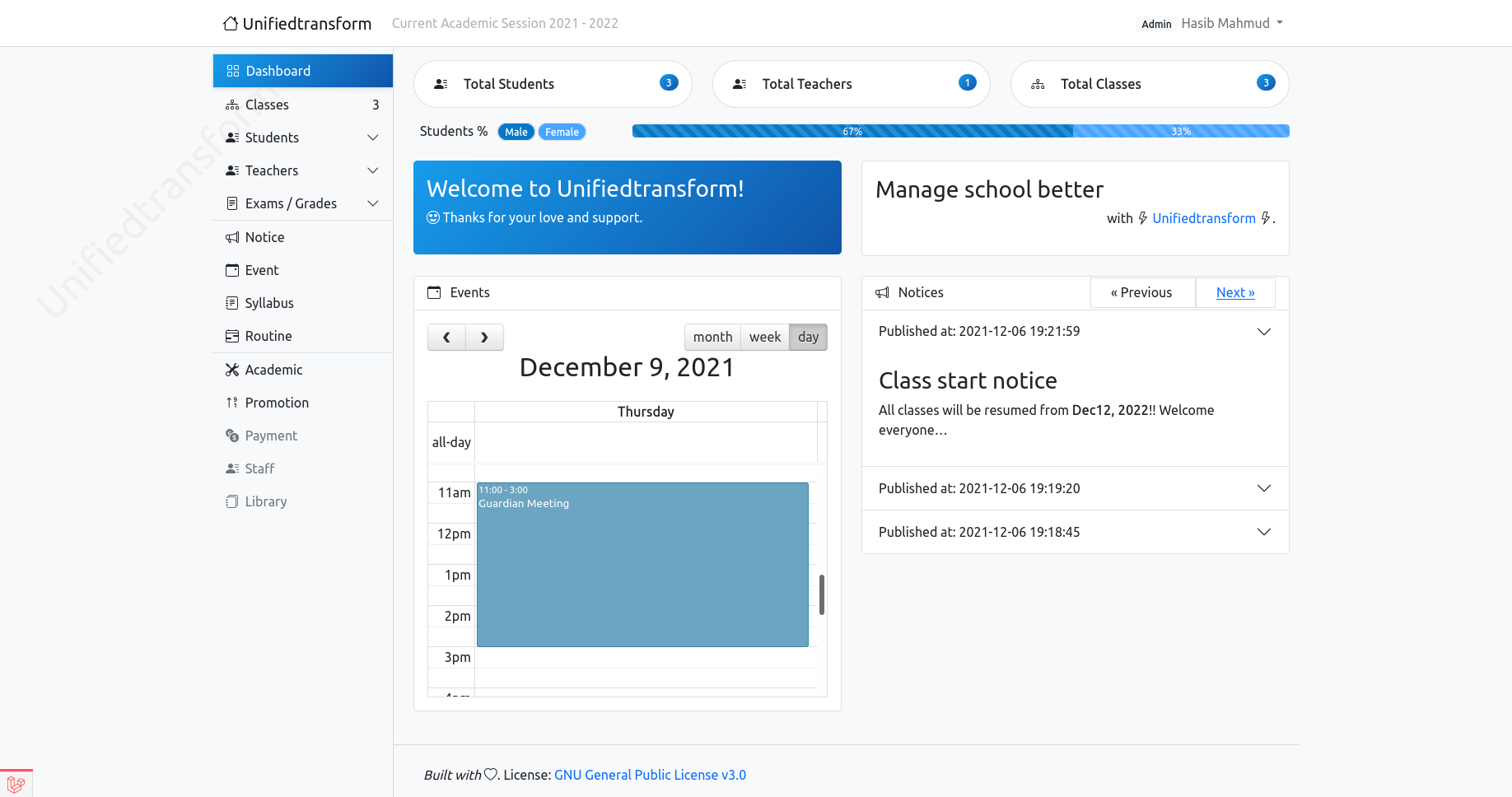Viewport: 1512px width, 797px height.
Task: Click the Dashboard grid icon
Action: point(233,71)
